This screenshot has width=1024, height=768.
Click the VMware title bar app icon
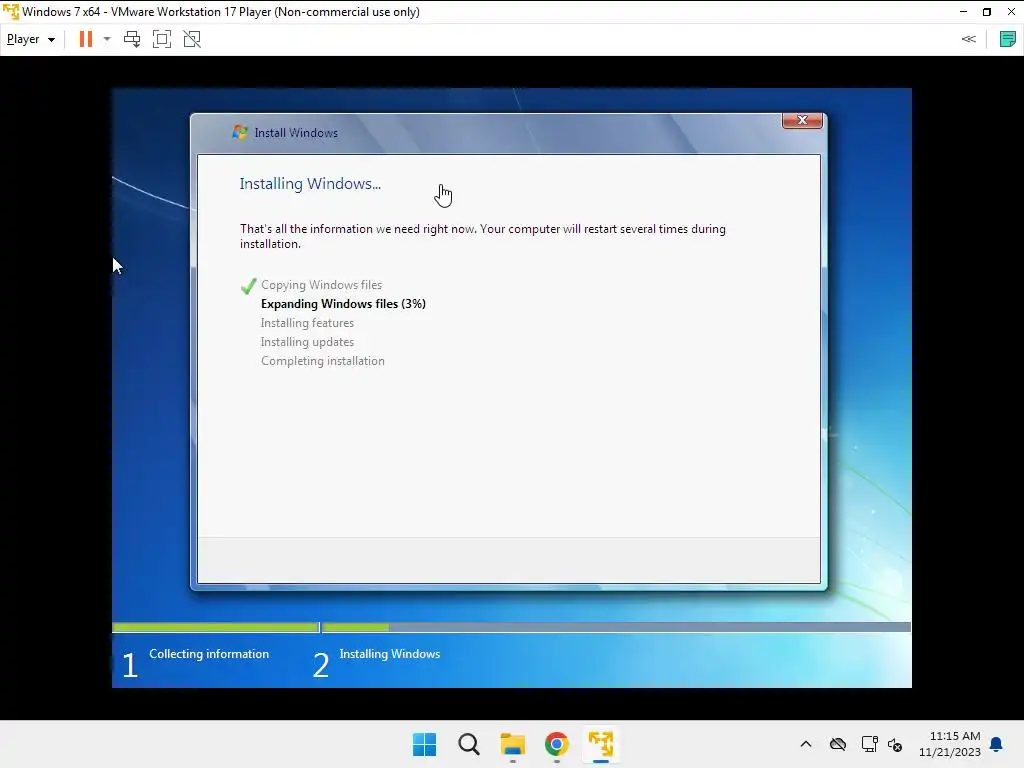click(11, 12)
